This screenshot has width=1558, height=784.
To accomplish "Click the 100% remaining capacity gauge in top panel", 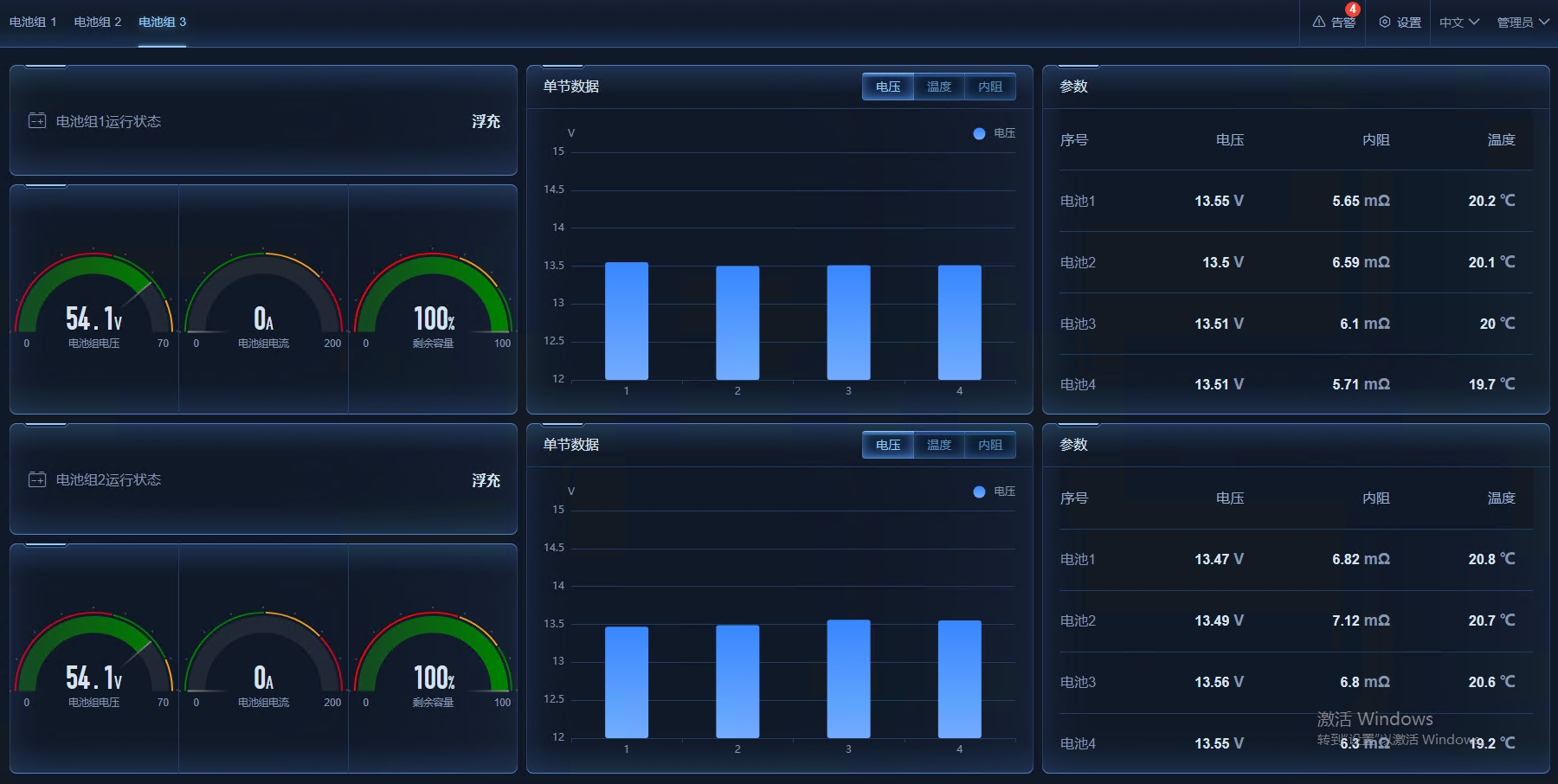I will (x=433, y=299).
